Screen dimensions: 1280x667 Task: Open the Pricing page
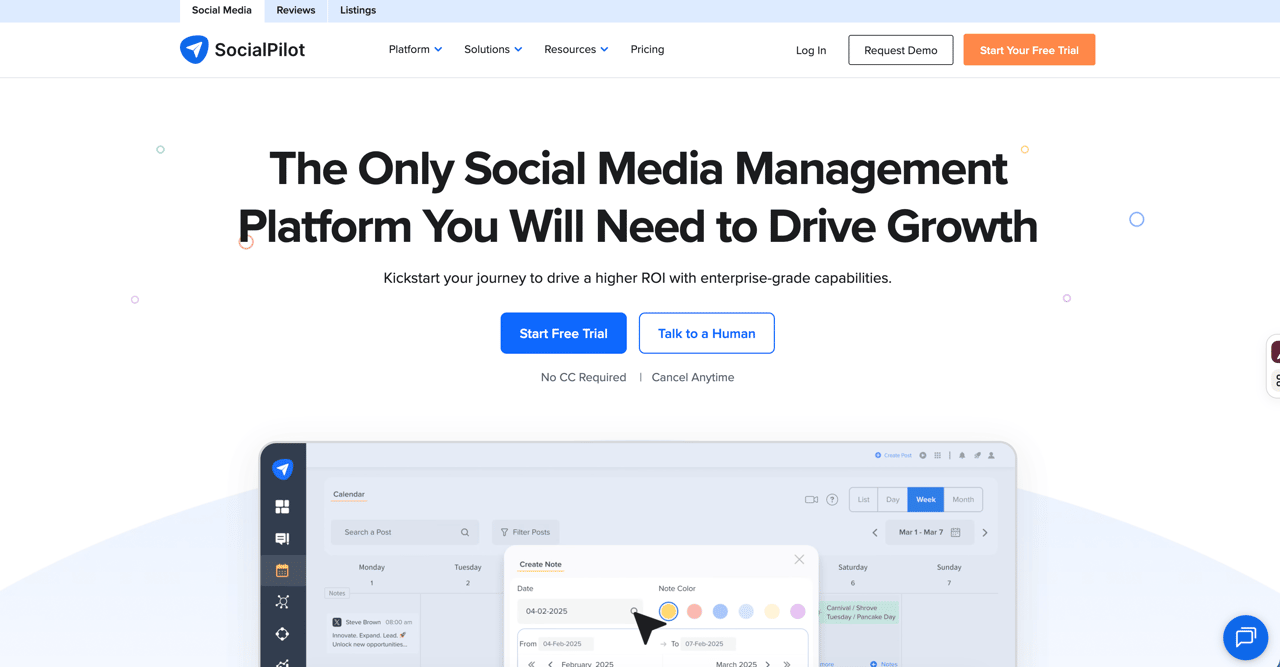pos(647,49)
